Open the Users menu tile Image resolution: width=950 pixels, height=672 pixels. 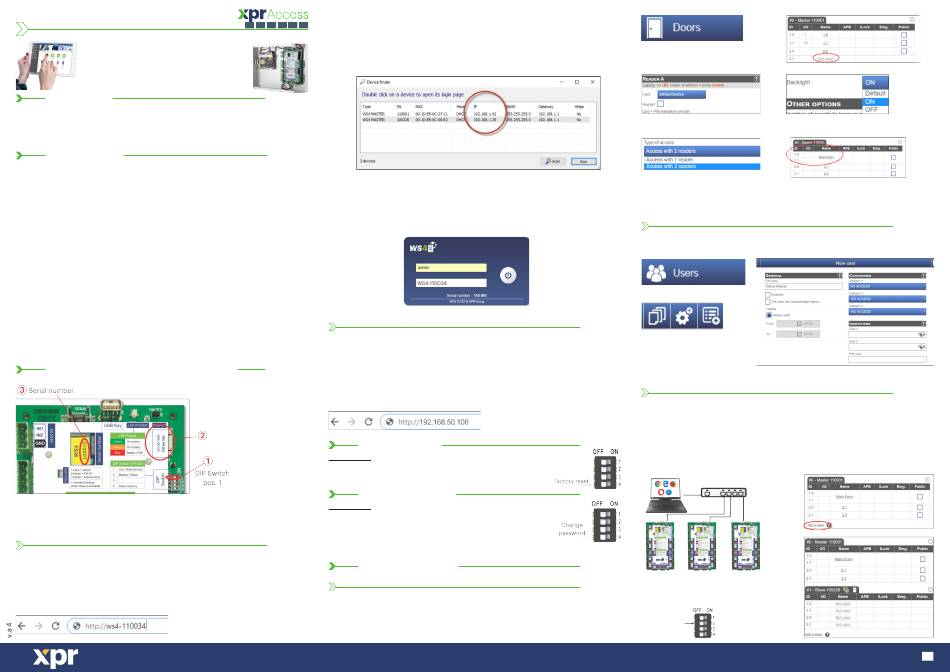click(x=693, y=272)
